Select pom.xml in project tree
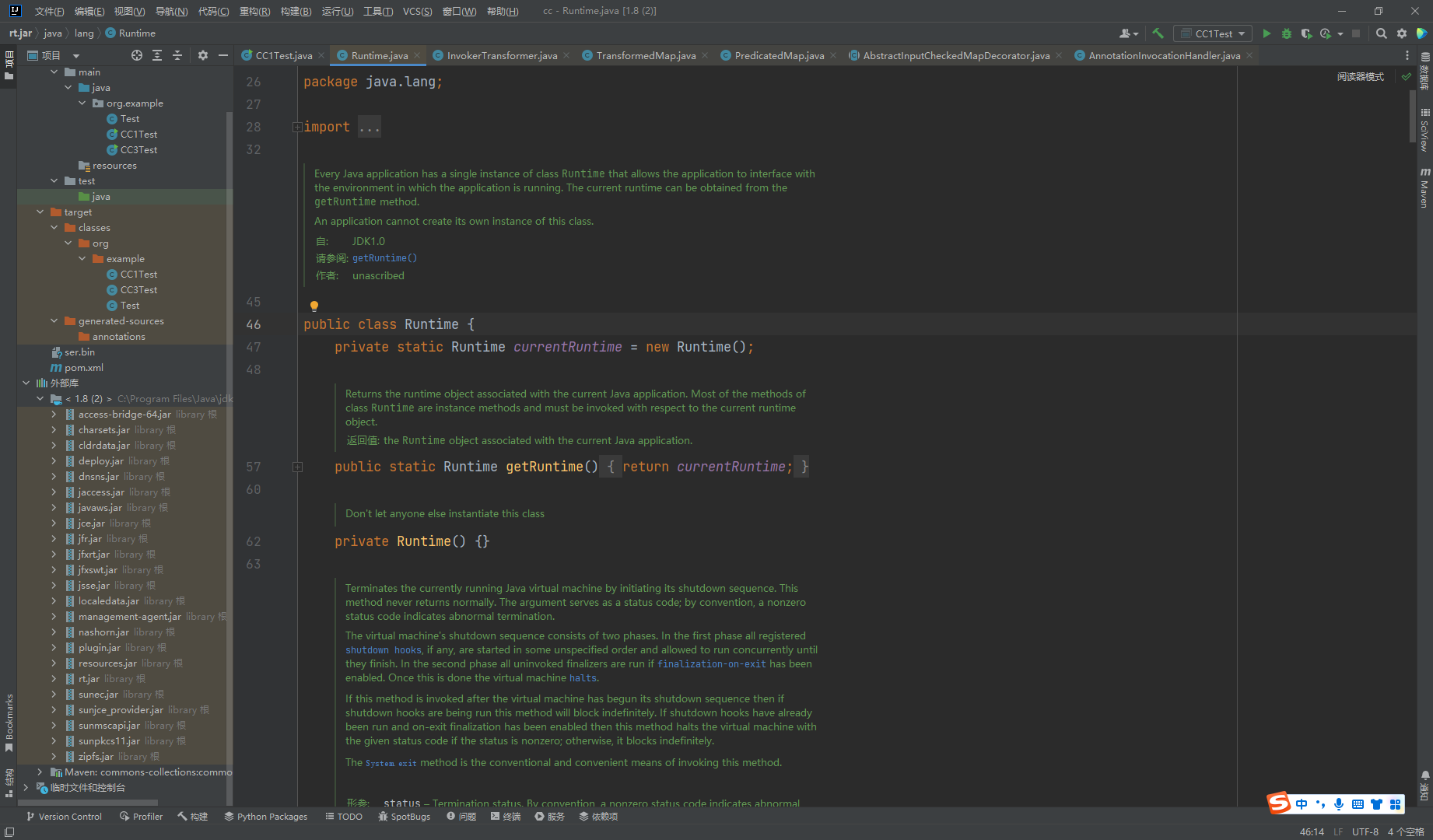1433x840 pixels. coord(84,367)
